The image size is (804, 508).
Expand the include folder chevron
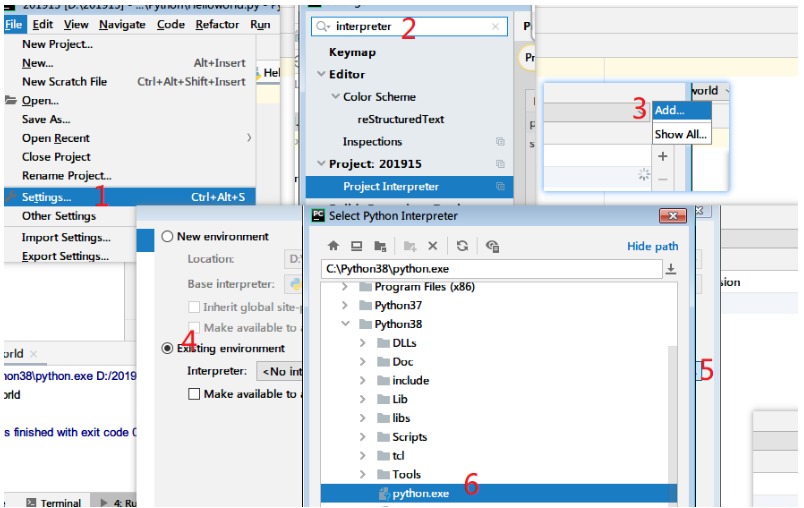[363, 380]
